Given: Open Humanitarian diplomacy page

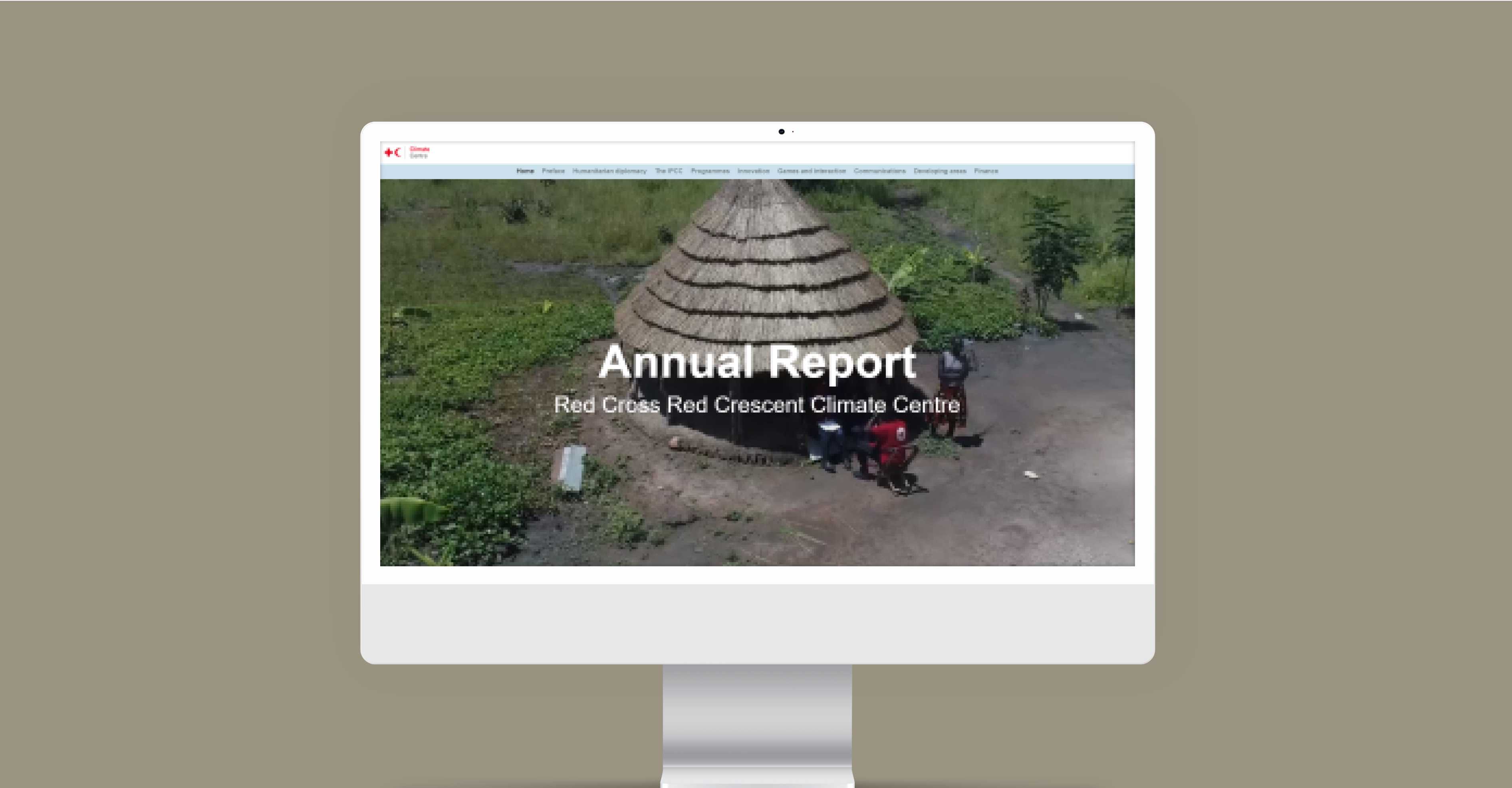Looking at the screenshot, I should click(x=609, y=171).
